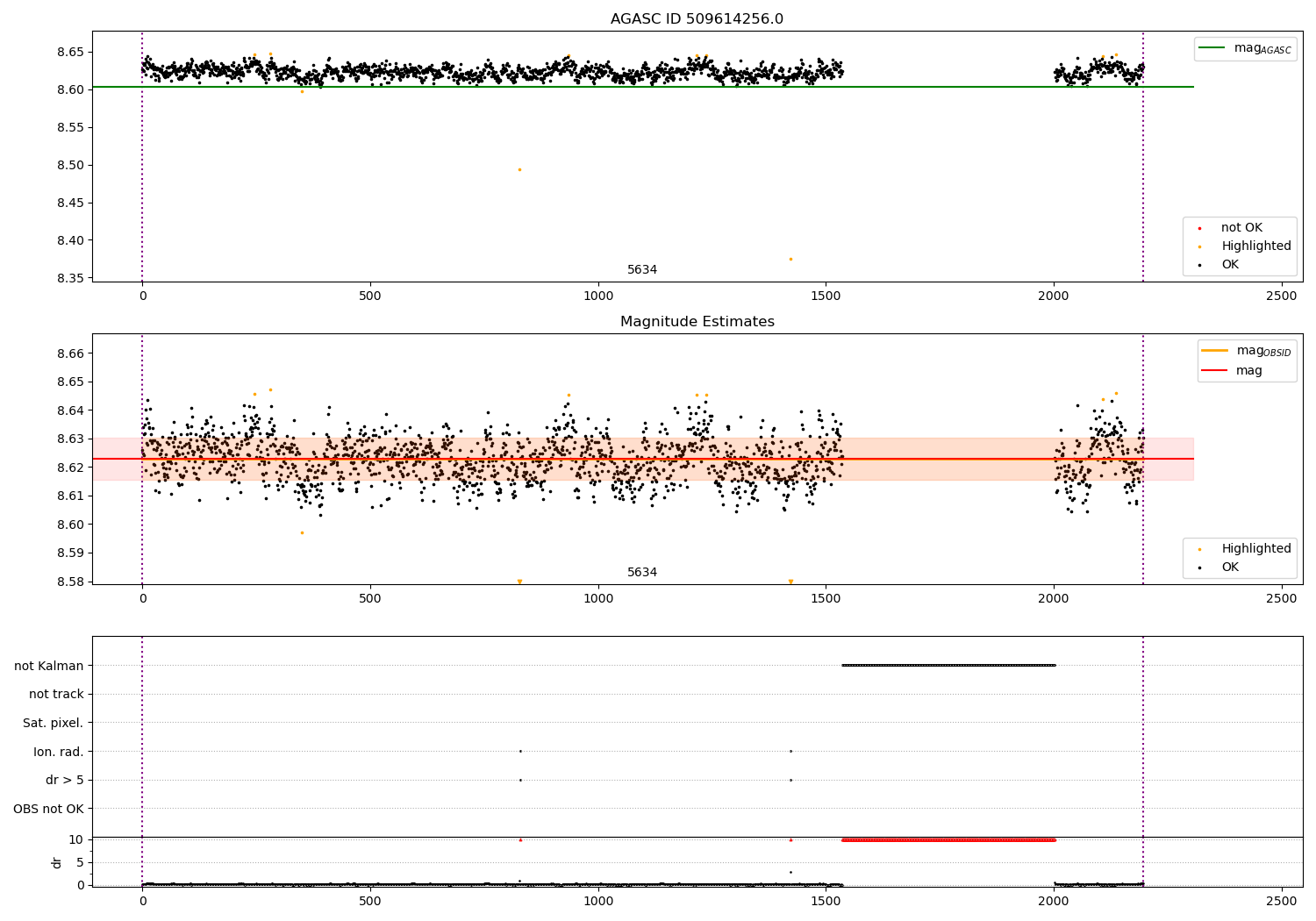The image size is (1316, 921).
Task: Click the 'dr > 5' row label
Action: click(65, 780)
